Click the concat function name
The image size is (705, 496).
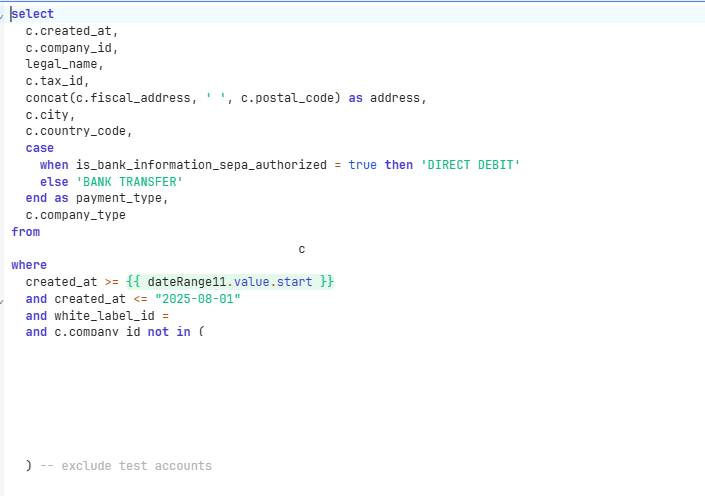coord(46,98)
